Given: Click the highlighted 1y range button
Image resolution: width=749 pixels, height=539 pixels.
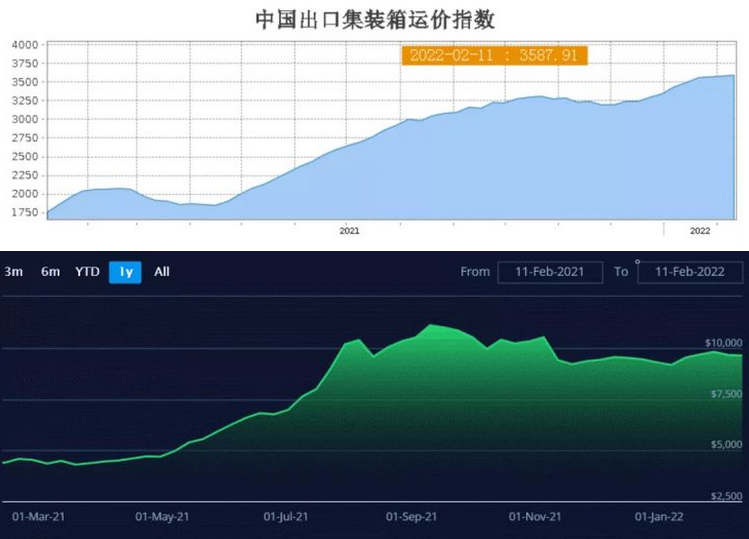Looking at the screenshot, I should click(x=125, y=271).
